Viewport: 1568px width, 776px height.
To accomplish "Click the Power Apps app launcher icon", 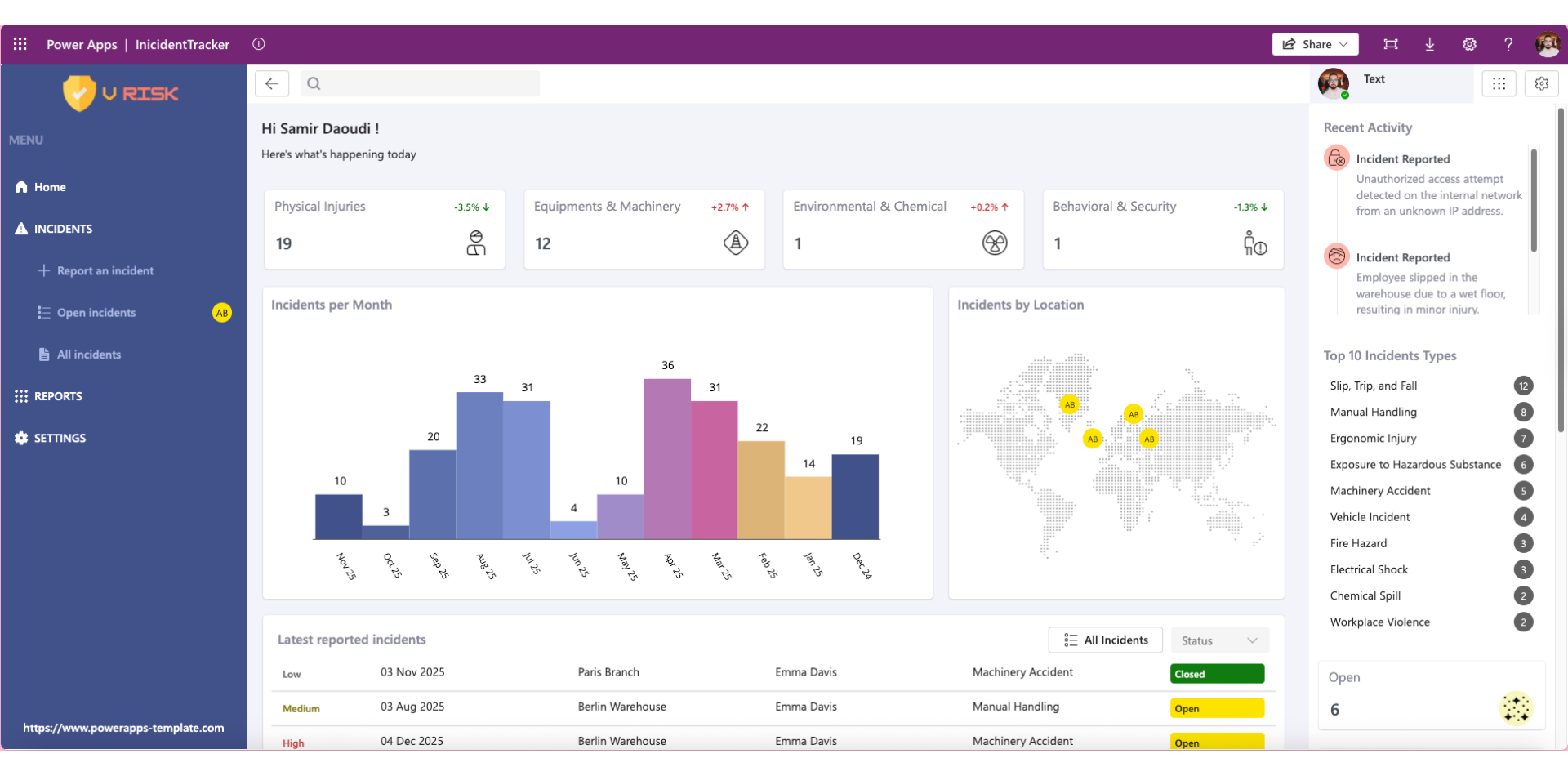I will (x=20, y=44).
